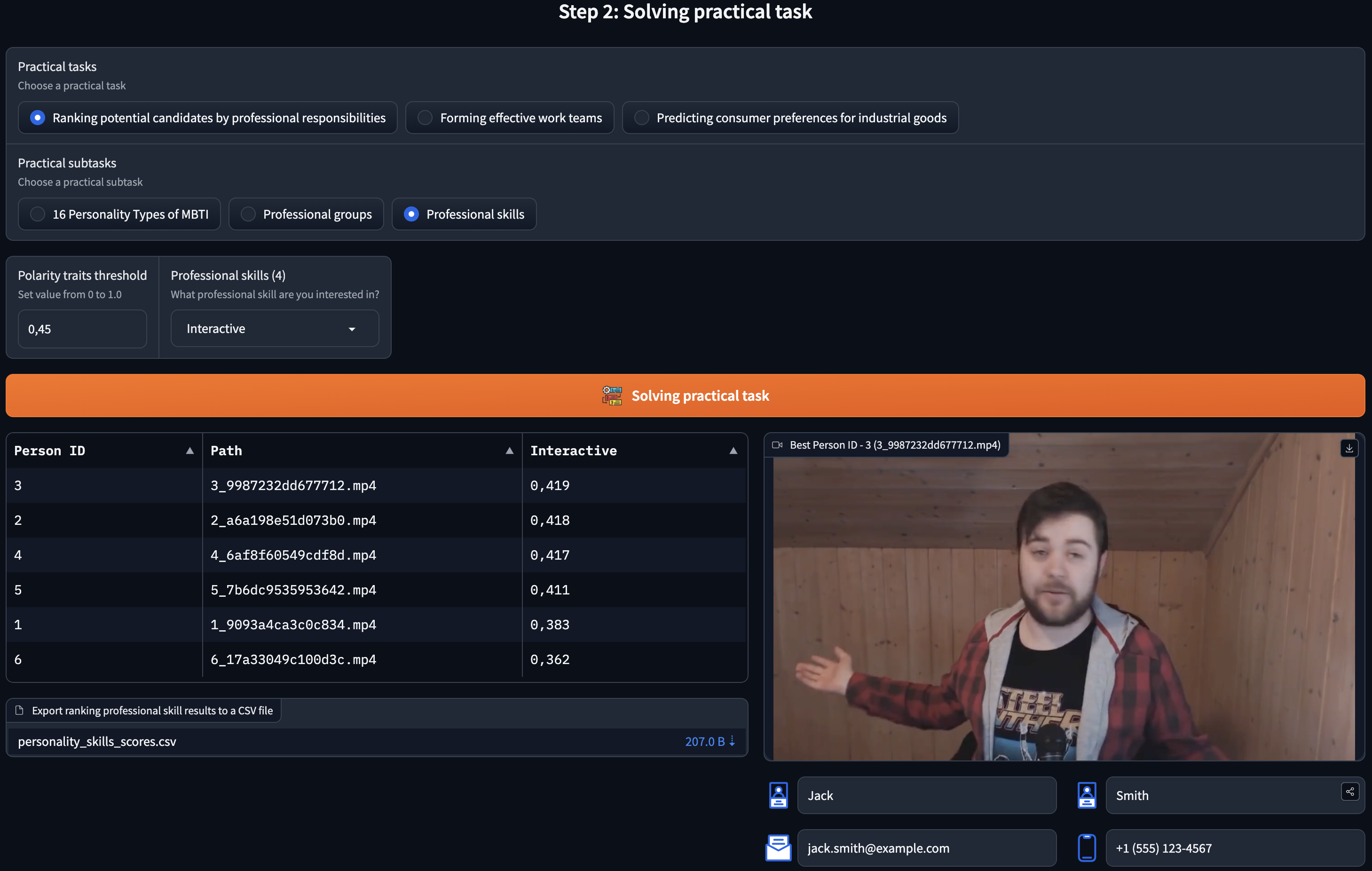Select Professional groups subtask
The height and width of the screenshot is (871, 1372).
coord(248,214)
